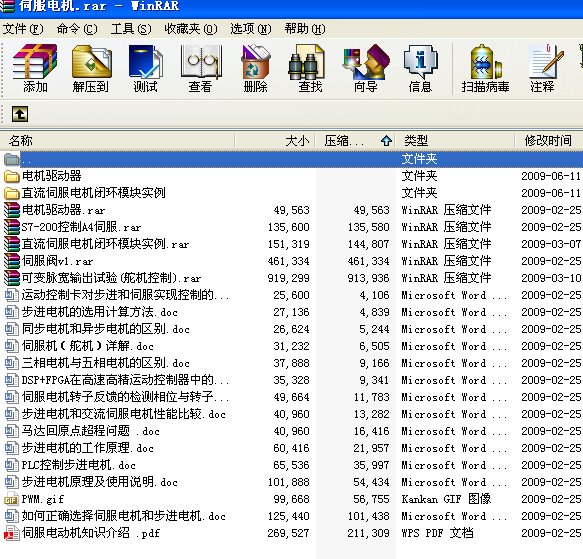Select file 步进电机和交流伺服电机性能比较.doc
This screenshot has width=583, height=559.
click(123, 414)
